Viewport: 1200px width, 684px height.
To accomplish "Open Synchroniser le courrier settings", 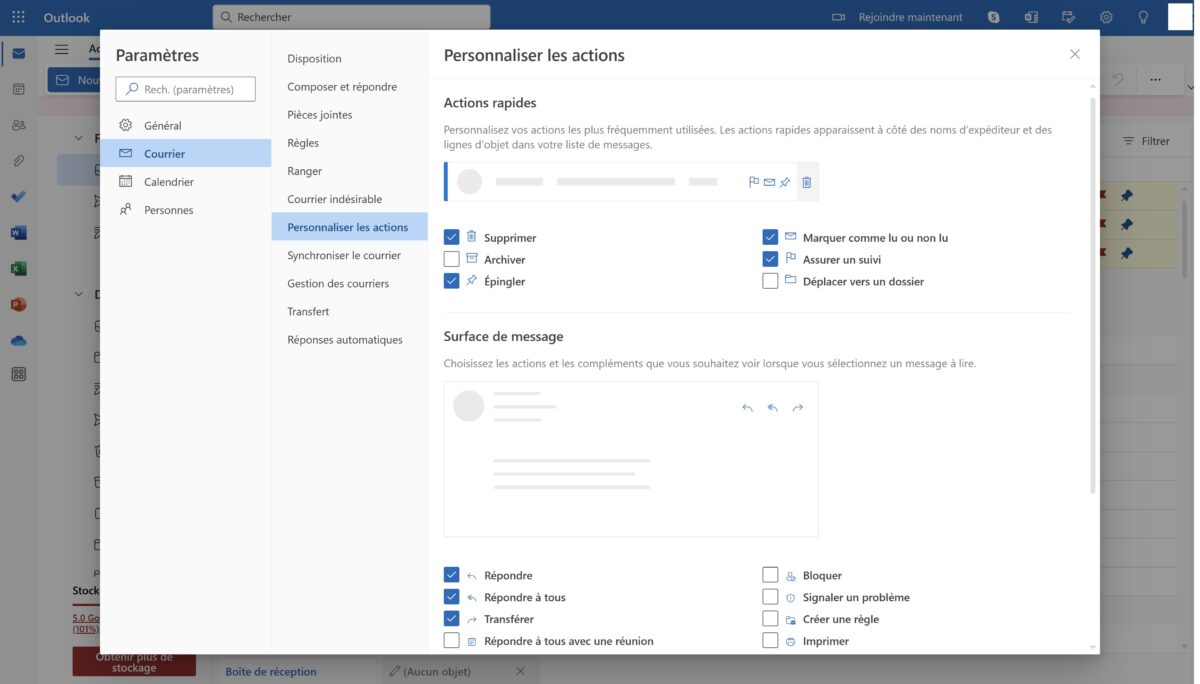I will click(349, 255).
